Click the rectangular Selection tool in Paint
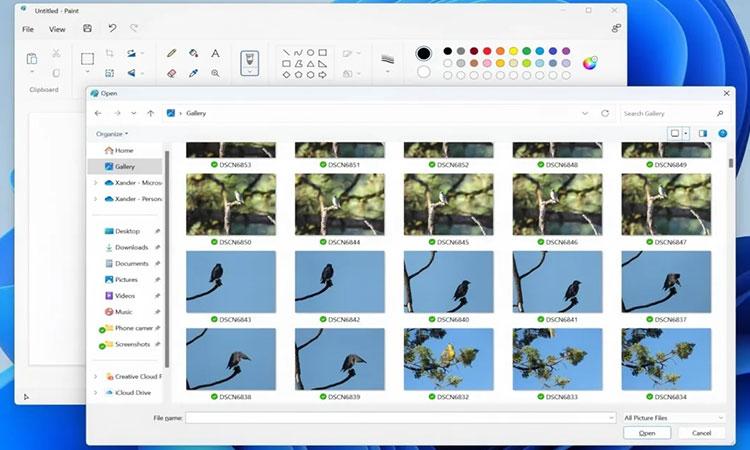Image resolution: width=750 pixels, height=450 pixels. [x=87, y=59]
